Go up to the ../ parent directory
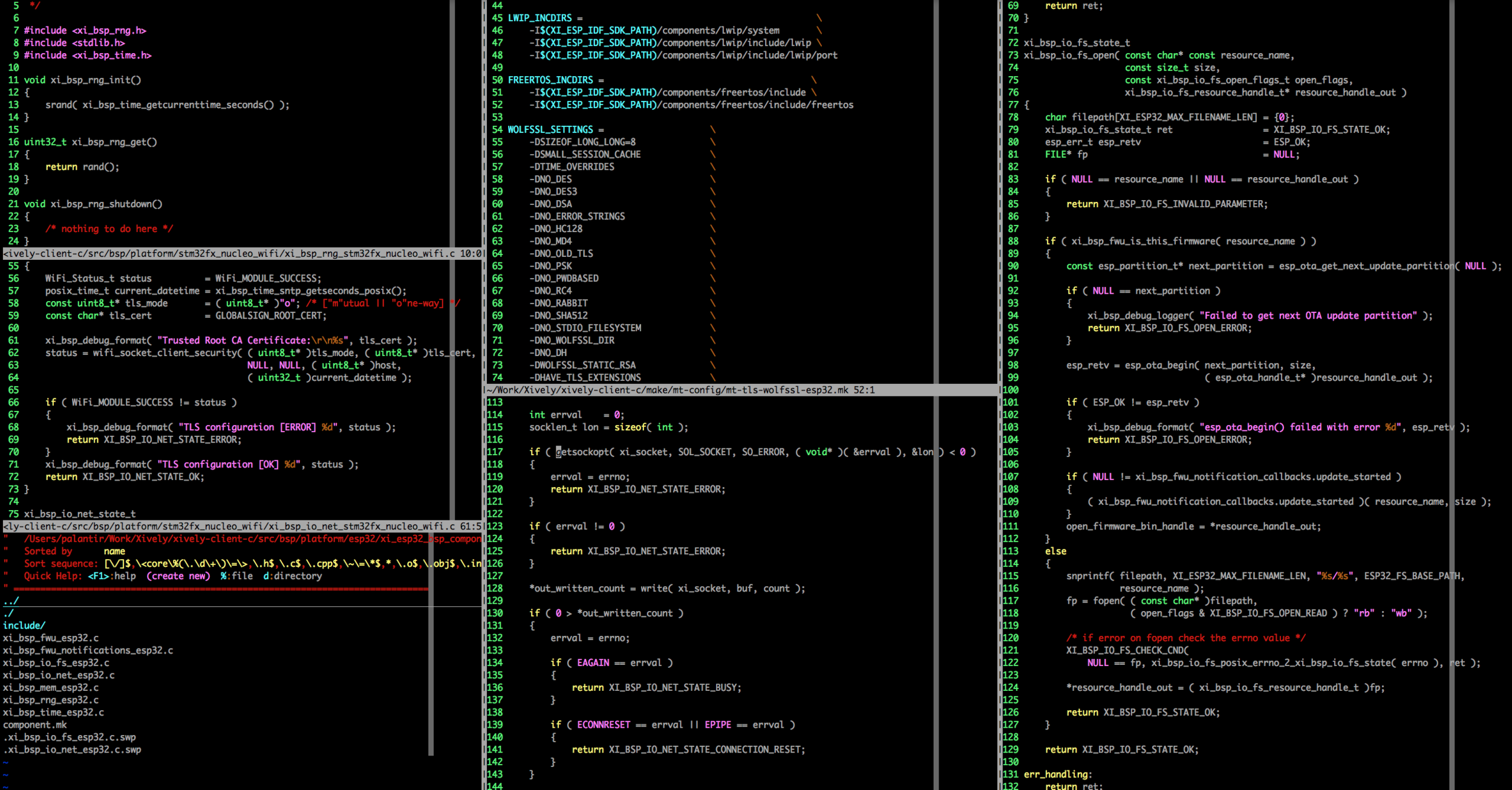The height and width of the screenshot is (790, 1512). (11, 601)
